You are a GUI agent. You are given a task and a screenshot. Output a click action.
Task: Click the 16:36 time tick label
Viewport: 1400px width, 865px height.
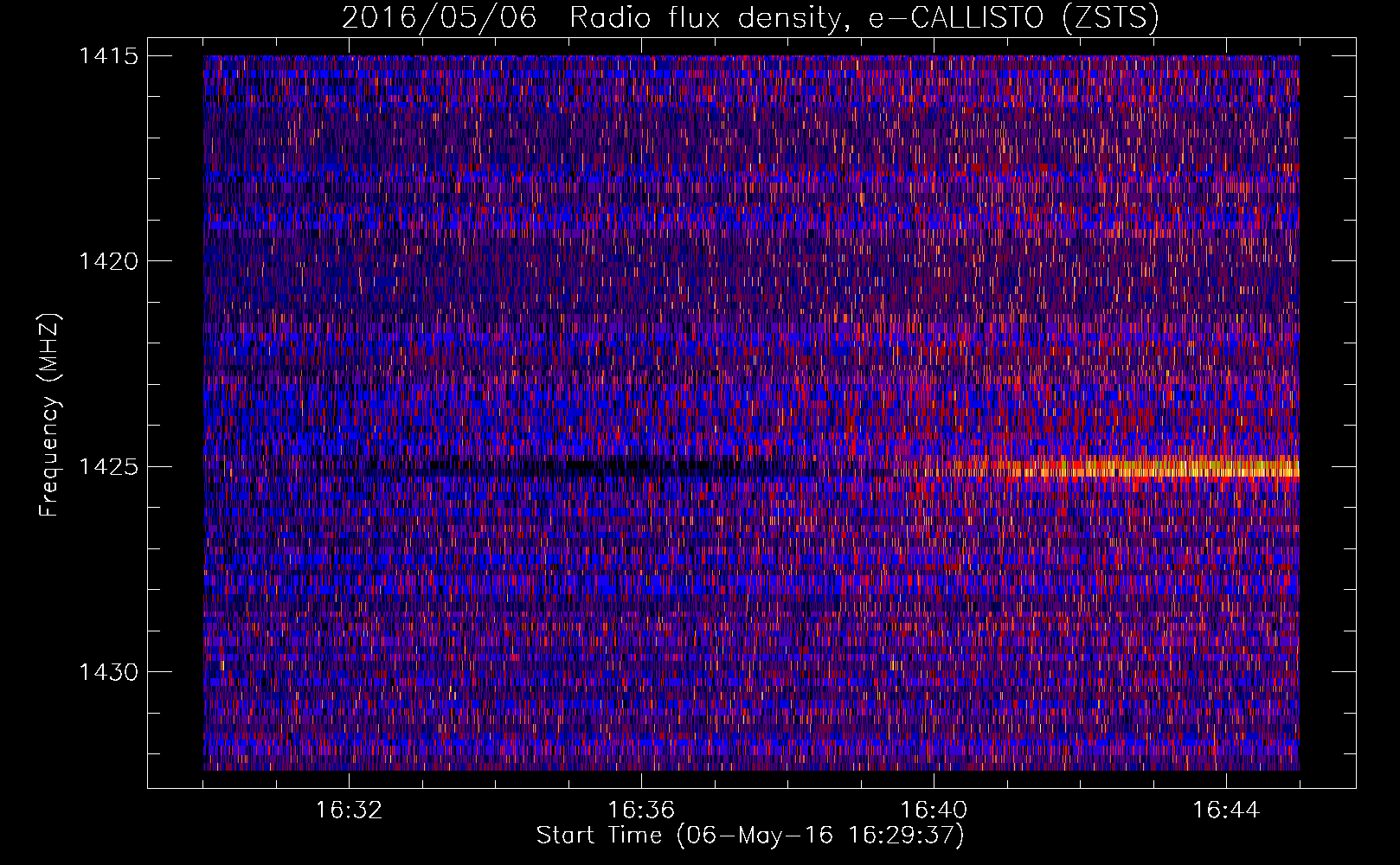point(641,811)
